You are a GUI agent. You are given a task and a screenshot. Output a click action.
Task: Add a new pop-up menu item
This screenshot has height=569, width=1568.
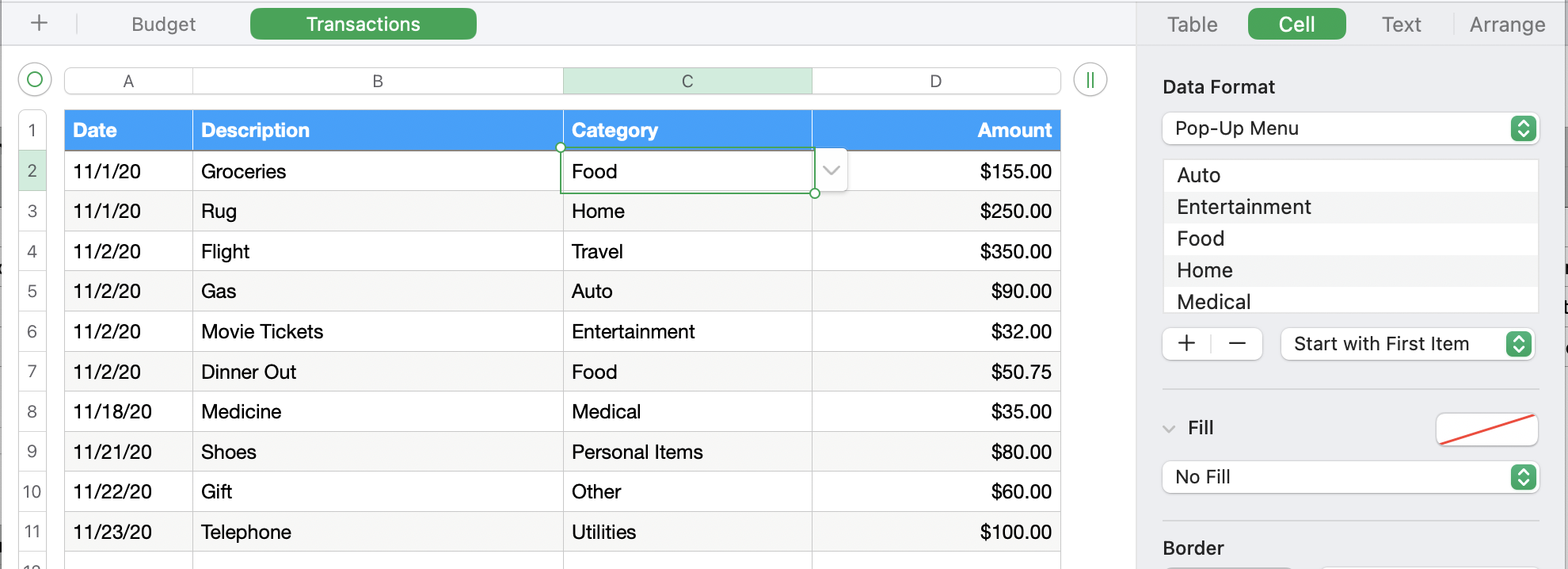pos(1186,344)
